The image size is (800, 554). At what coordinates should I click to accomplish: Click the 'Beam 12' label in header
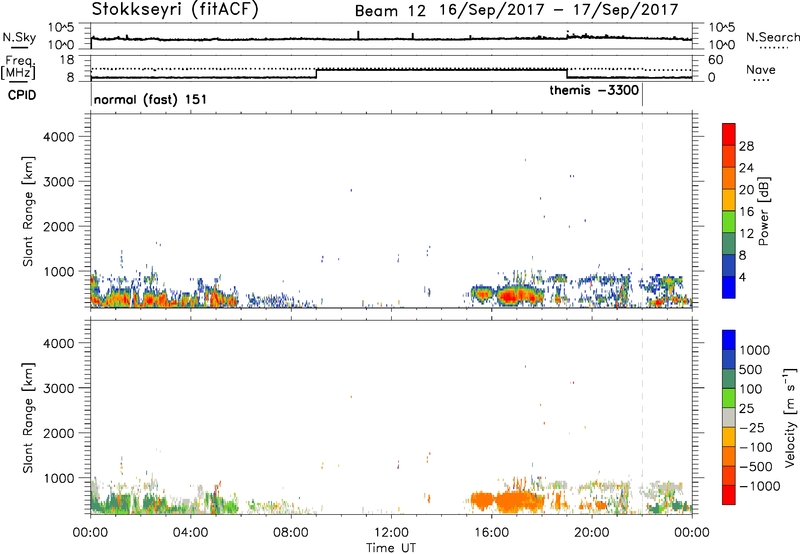[x=390, y=11]
